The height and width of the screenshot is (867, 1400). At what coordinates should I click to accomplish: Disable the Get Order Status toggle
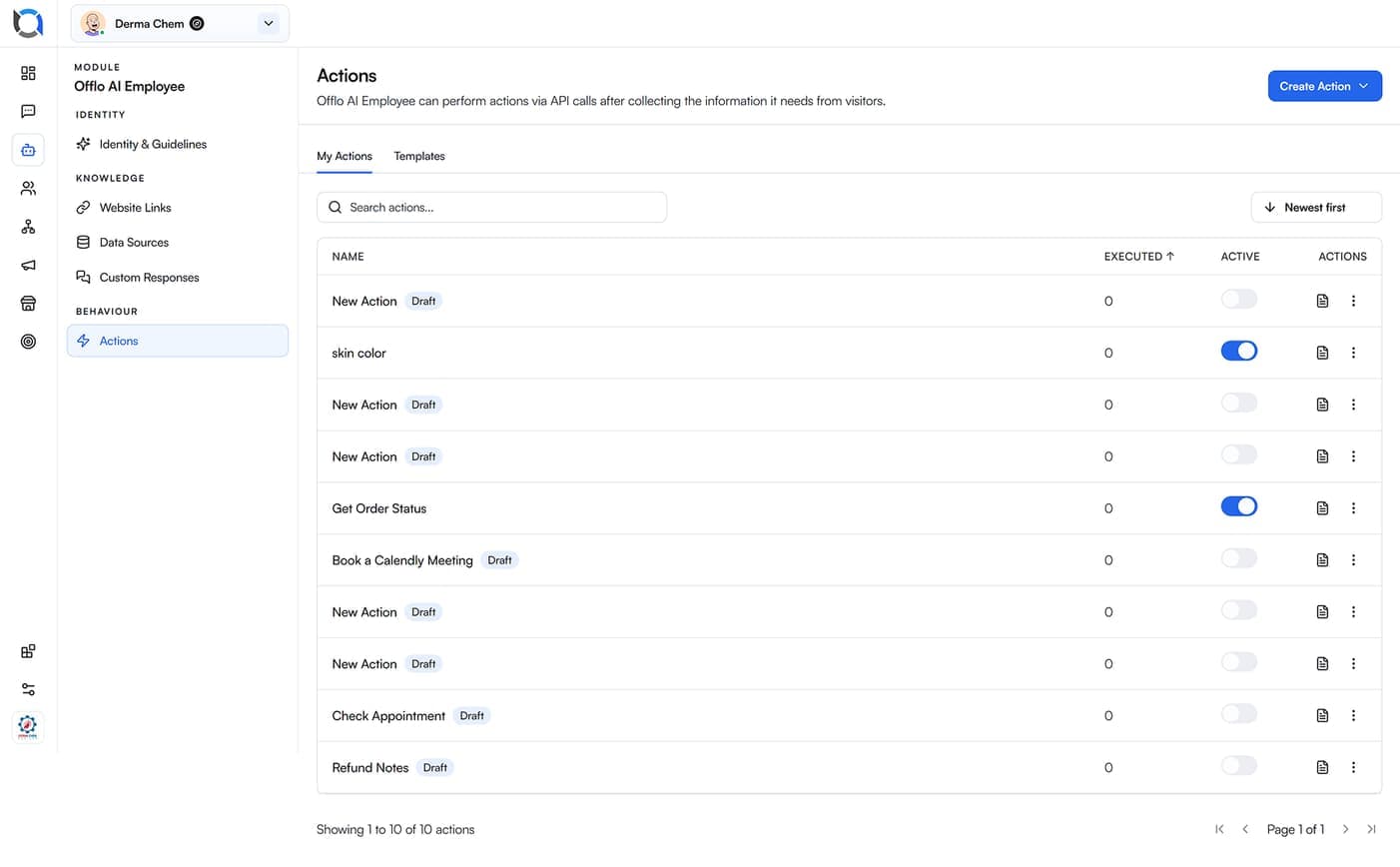pos(1239,506)
